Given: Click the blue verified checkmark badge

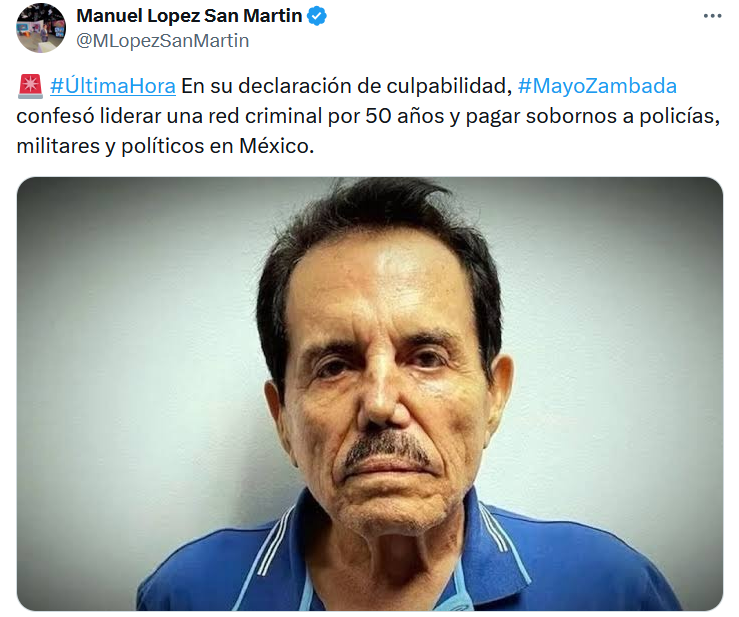Looking at the screenshot, I should pos(317,16).
